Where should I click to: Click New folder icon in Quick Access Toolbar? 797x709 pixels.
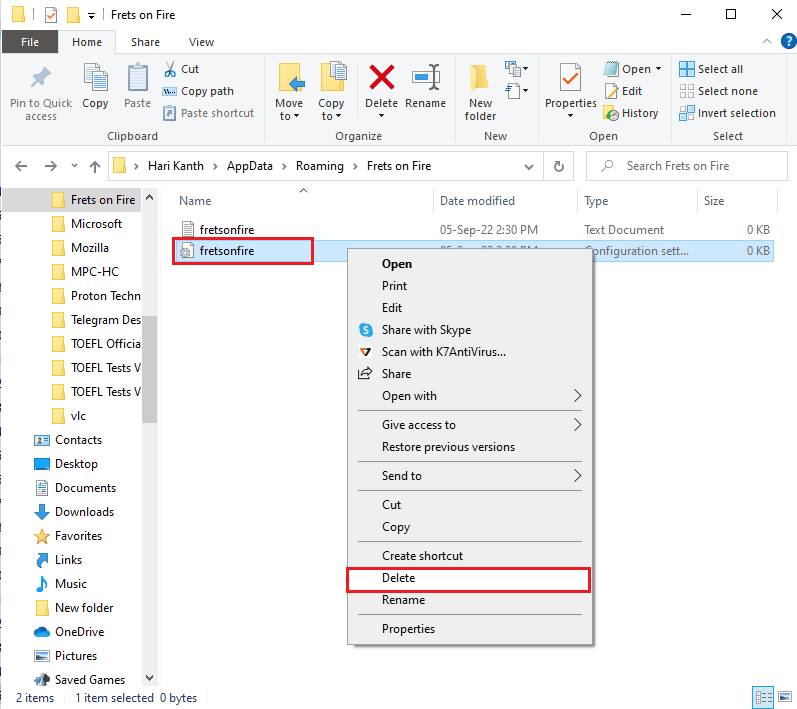click(73, 15)
